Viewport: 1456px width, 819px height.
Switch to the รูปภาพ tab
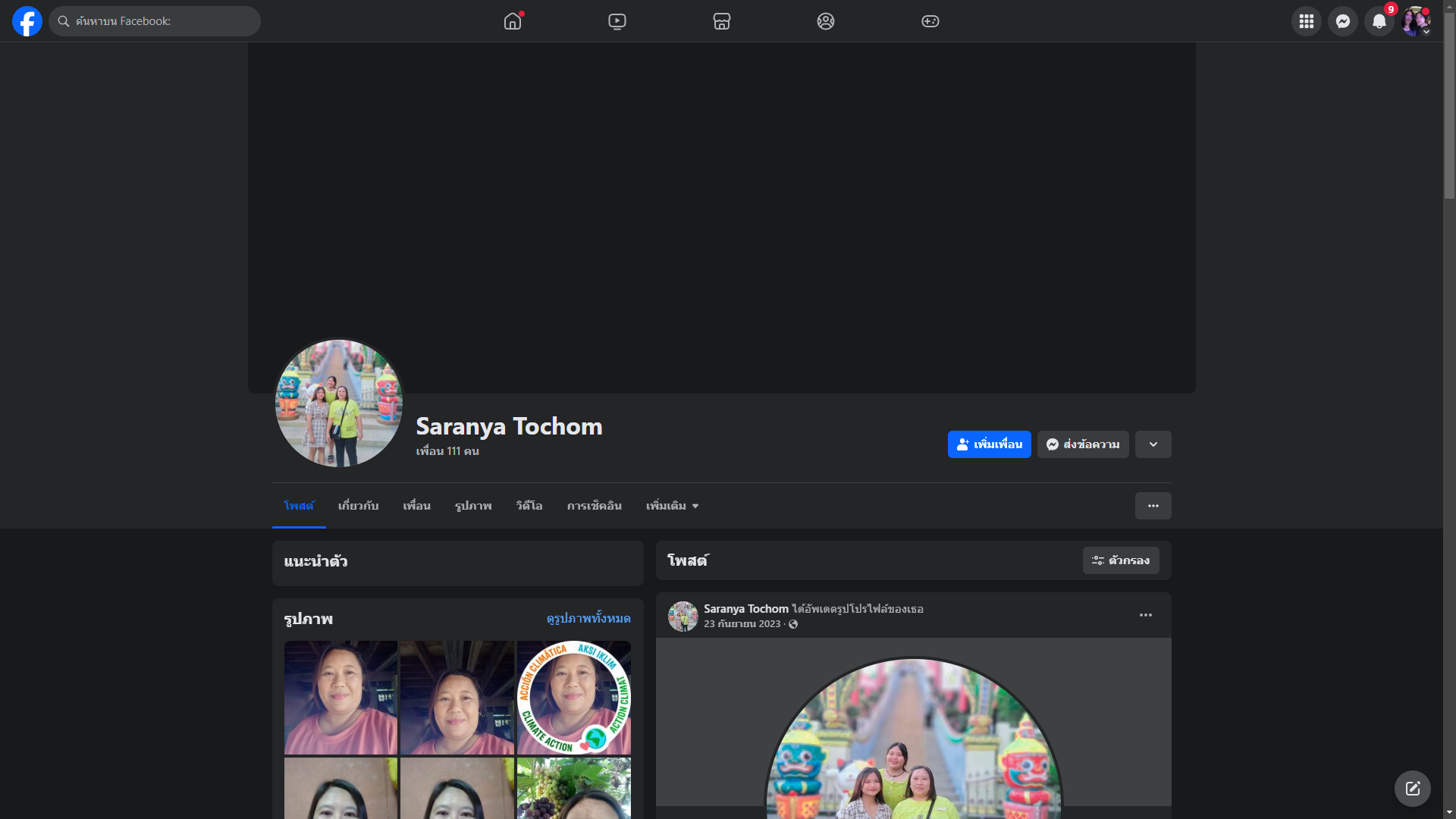pos(473,506)
